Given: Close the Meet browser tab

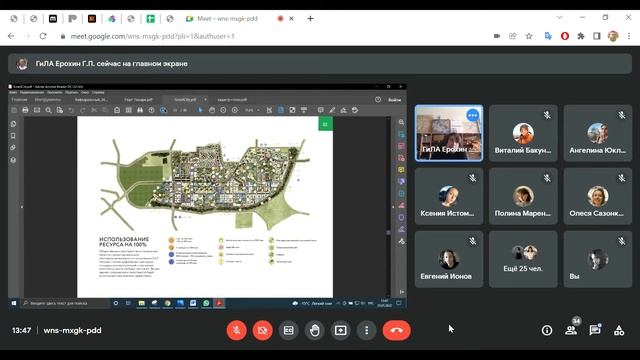Looking at the screenshot, I should click(x=291, y=19).
